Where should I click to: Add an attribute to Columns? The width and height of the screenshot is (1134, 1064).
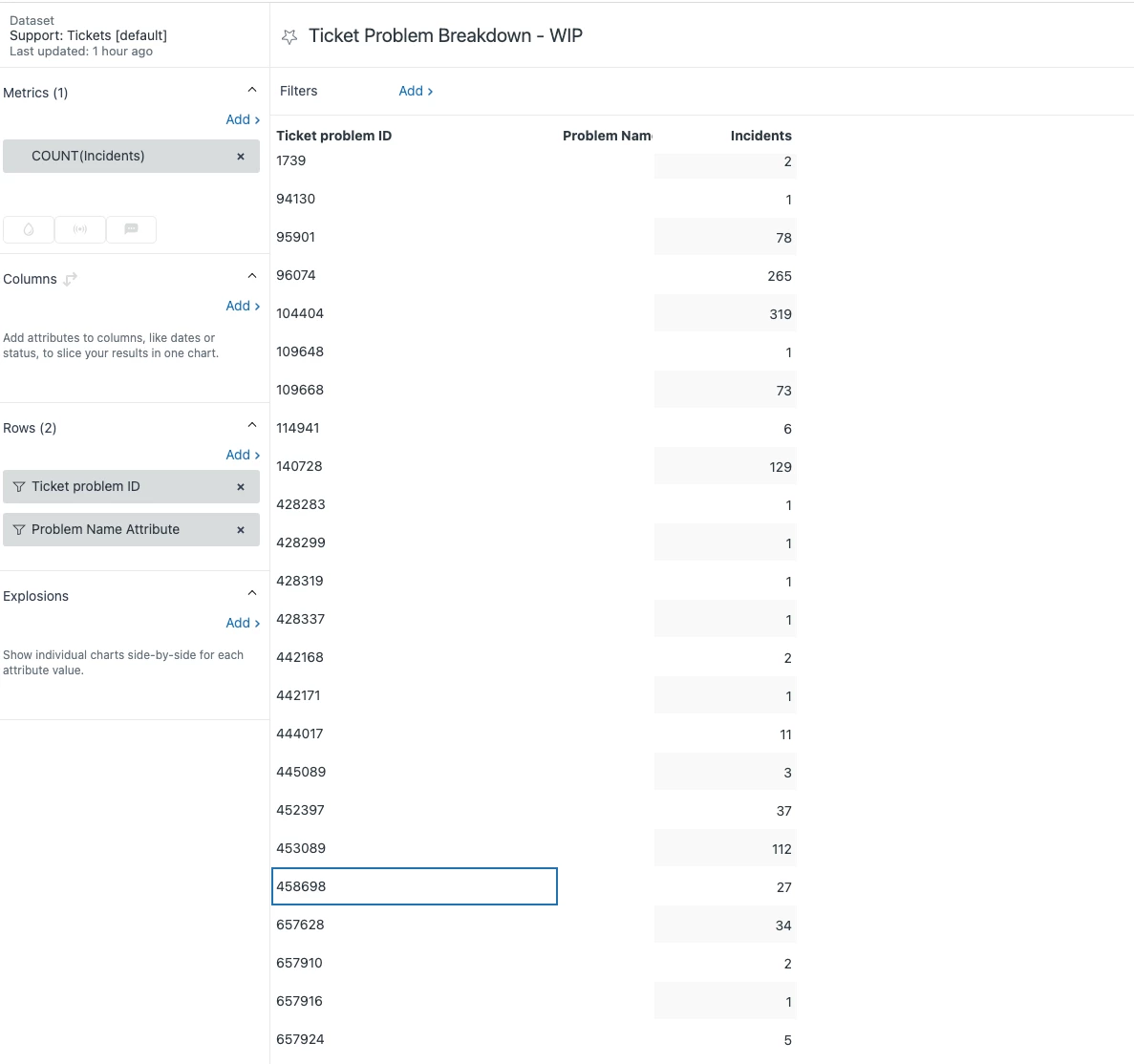tap(243, 307)
